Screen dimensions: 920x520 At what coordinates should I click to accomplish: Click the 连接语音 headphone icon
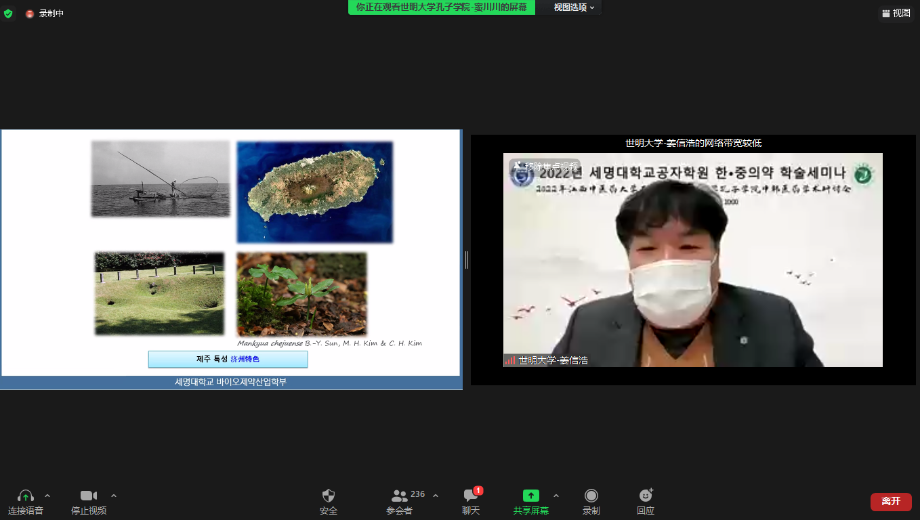tap(26, 496)
